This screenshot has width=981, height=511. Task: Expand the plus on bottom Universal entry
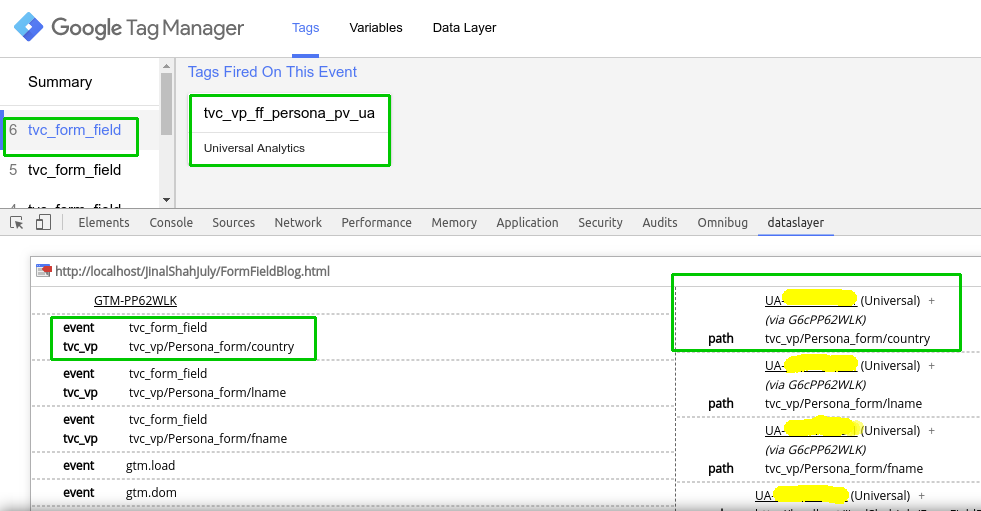(922, 496)
